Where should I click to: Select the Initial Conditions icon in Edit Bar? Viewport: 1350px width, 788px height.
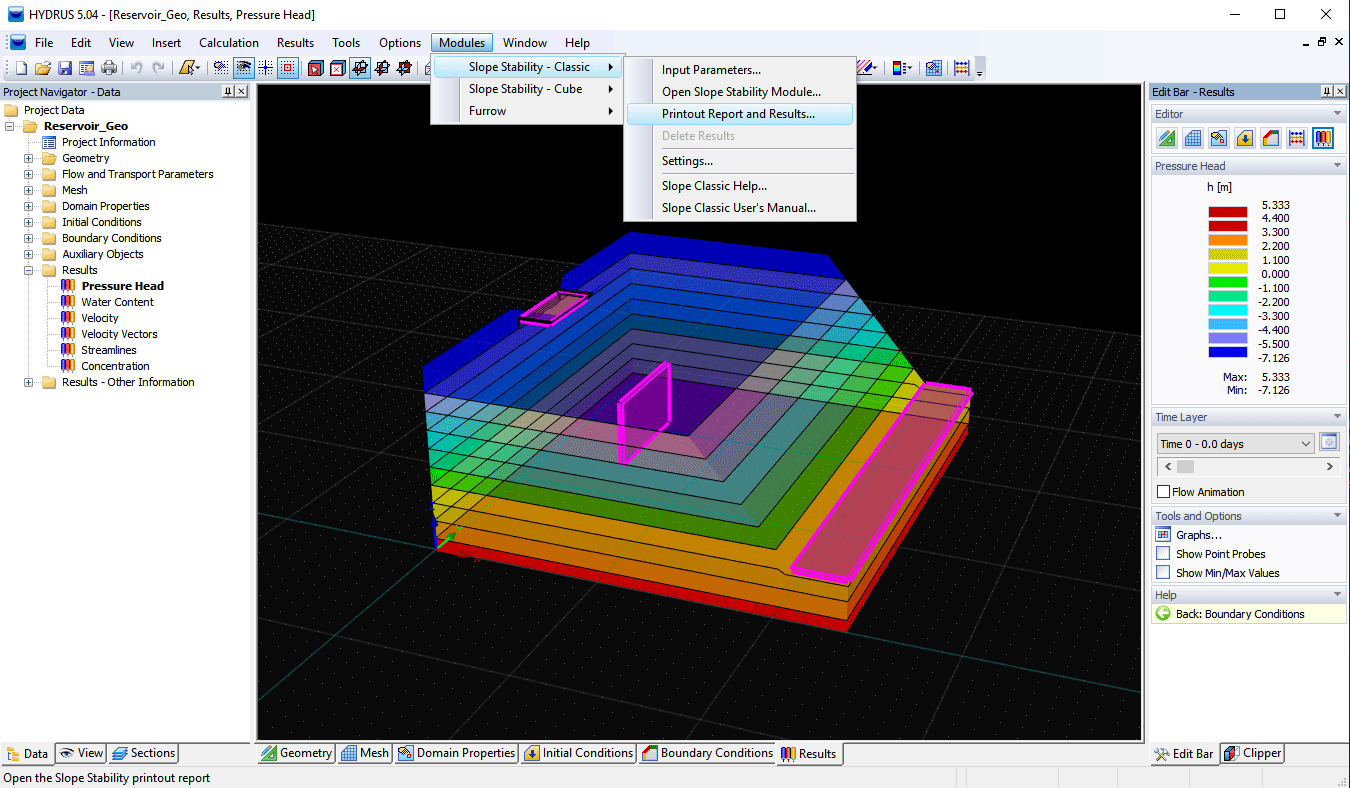pyautogui.click(x=1245, y=138)
